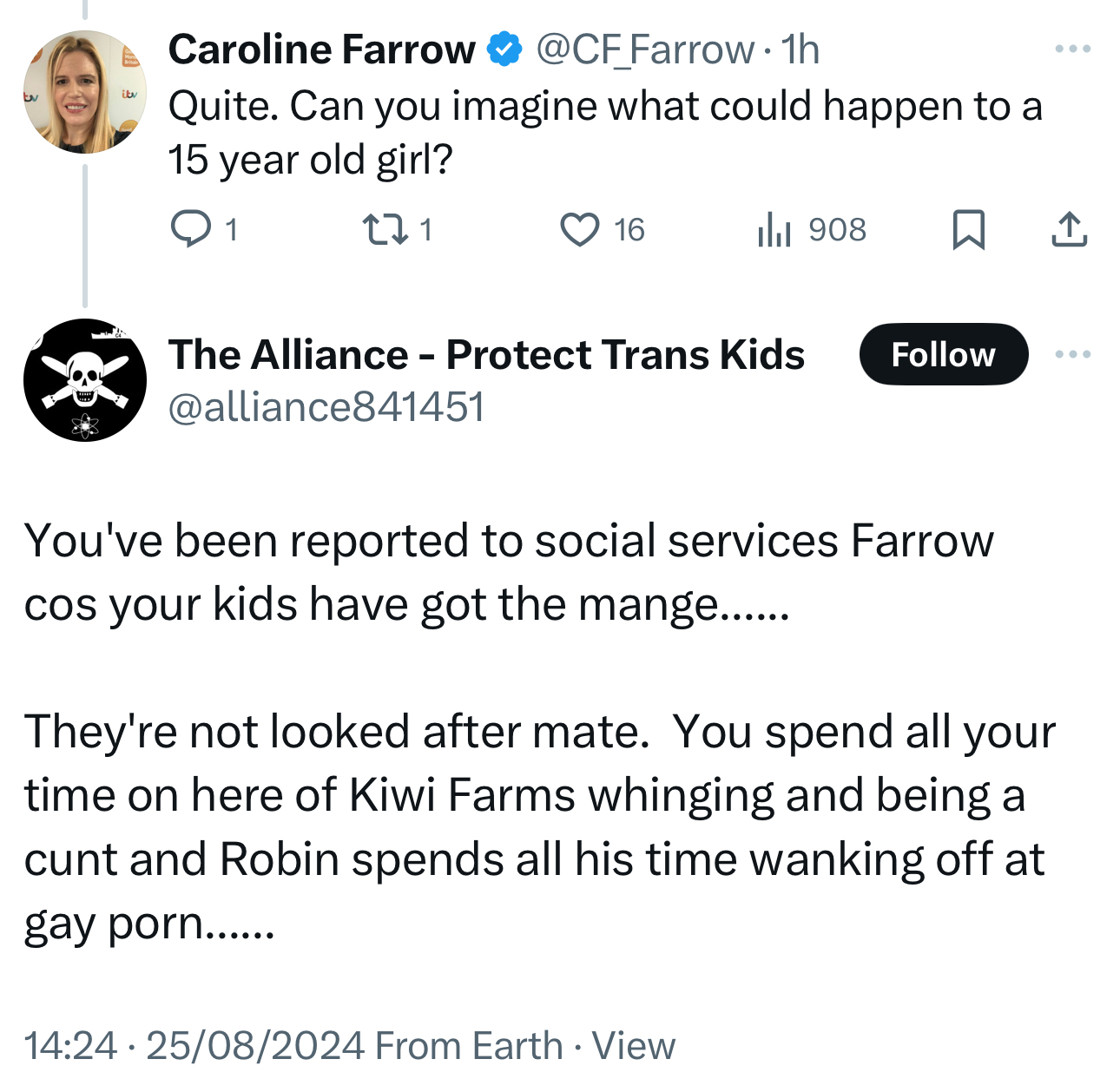The width and height of the screenshot is (1120, 1092).
Task: Click the reply icon on Caroline Farrow's tweet
Action: tap(190, 229)
